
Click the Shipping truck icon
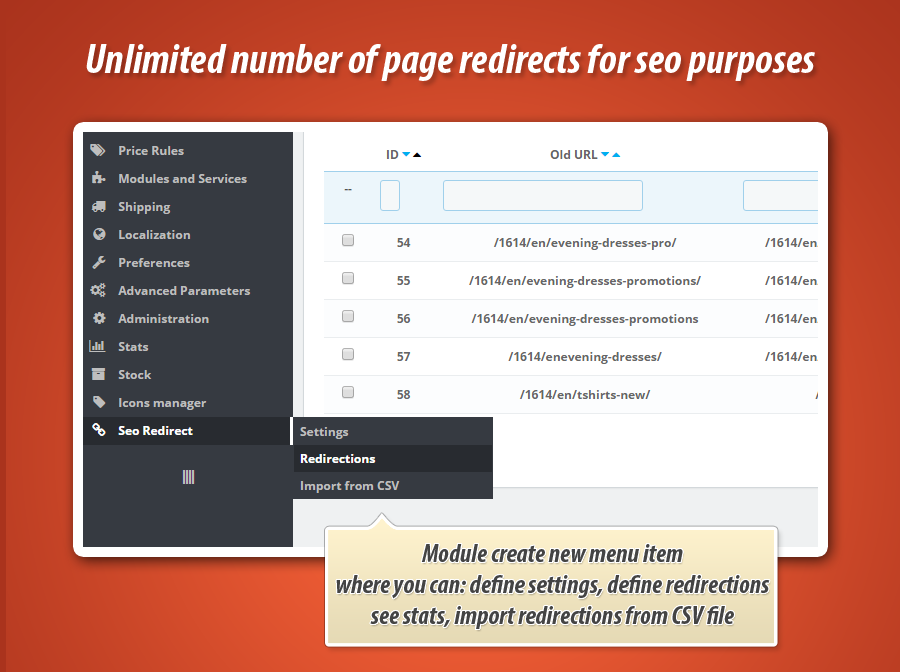[98, 207]
